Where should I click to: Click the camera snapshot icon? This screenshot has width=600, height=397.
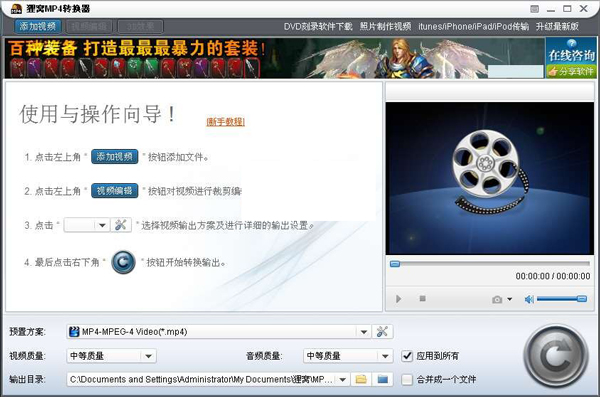click(497, 299)
